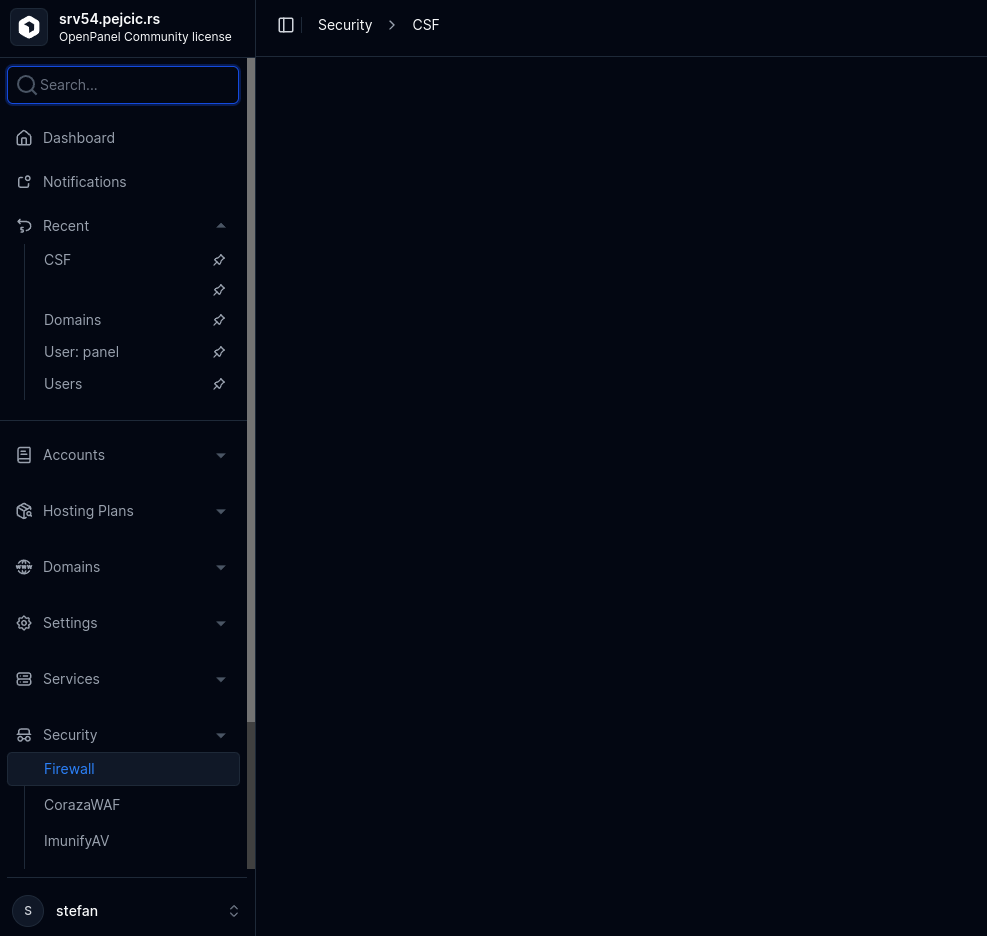Click the OpenPanel hexagon logo
The image size is (987, 936).
point(29,27)
